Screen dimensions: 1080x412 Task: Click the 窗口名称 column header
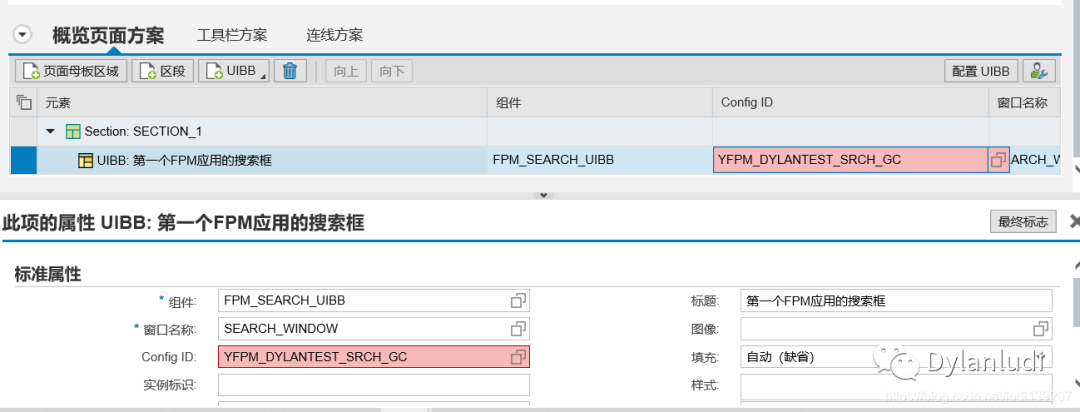click(1023, 103)
